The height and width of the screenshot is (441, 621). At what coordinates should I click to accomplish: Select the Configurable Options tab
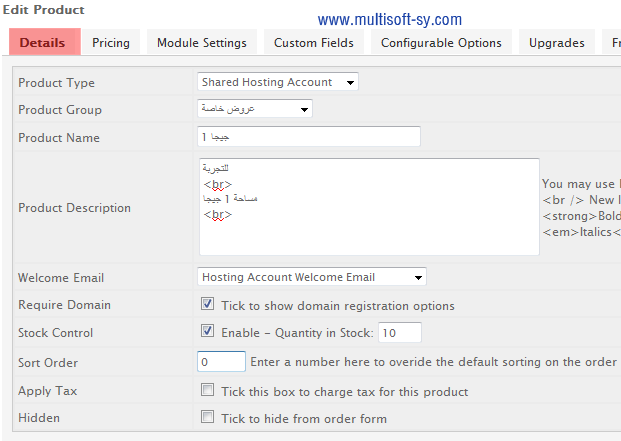(441, 42)
